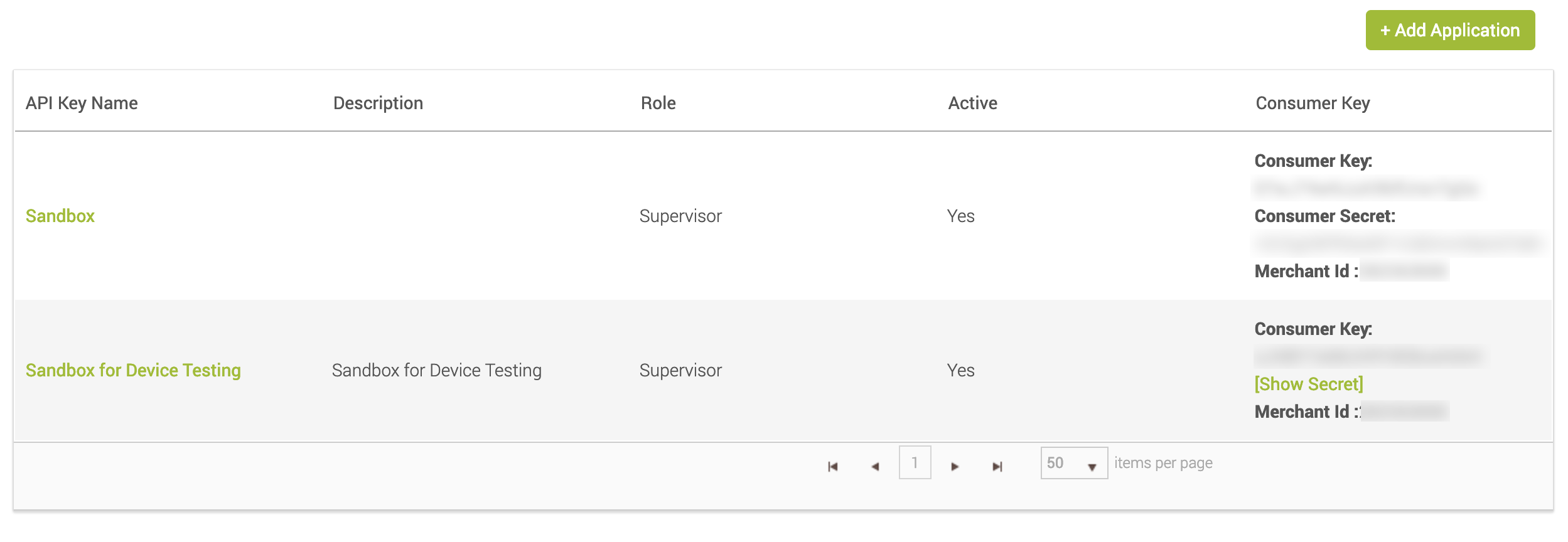Click Sandbox row's blurred Merchant Id value

tap(1405, 271)
